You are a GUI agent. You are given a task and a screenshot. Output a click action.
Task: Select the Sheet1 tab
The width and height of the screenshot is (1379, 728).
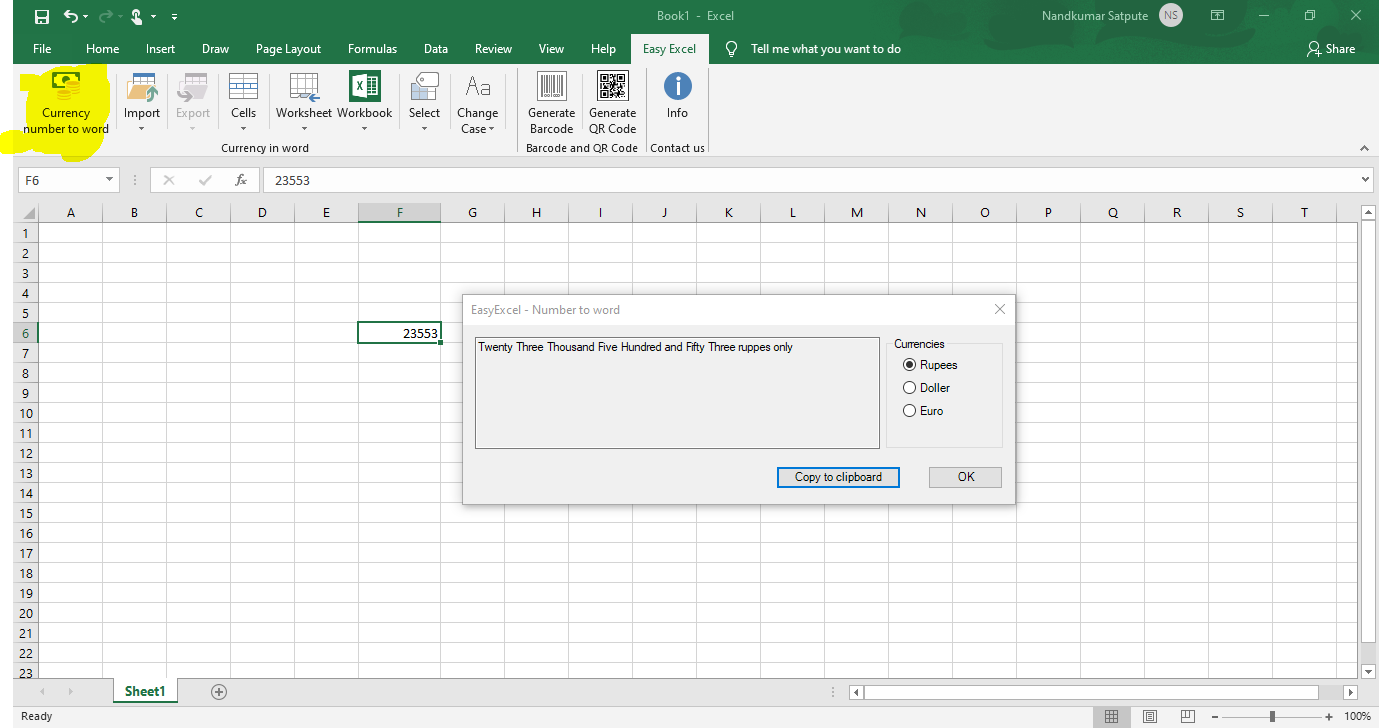145,691
